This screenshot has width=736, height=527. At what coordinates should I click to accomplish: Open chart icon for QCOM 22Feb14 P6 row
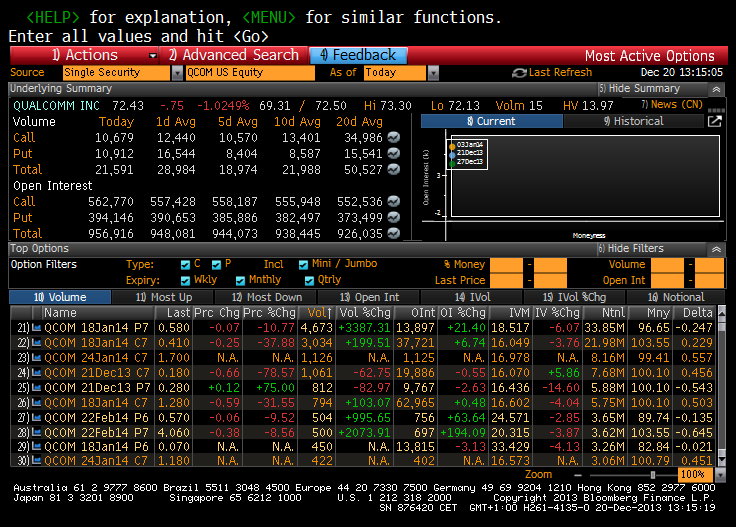point(36,418)
